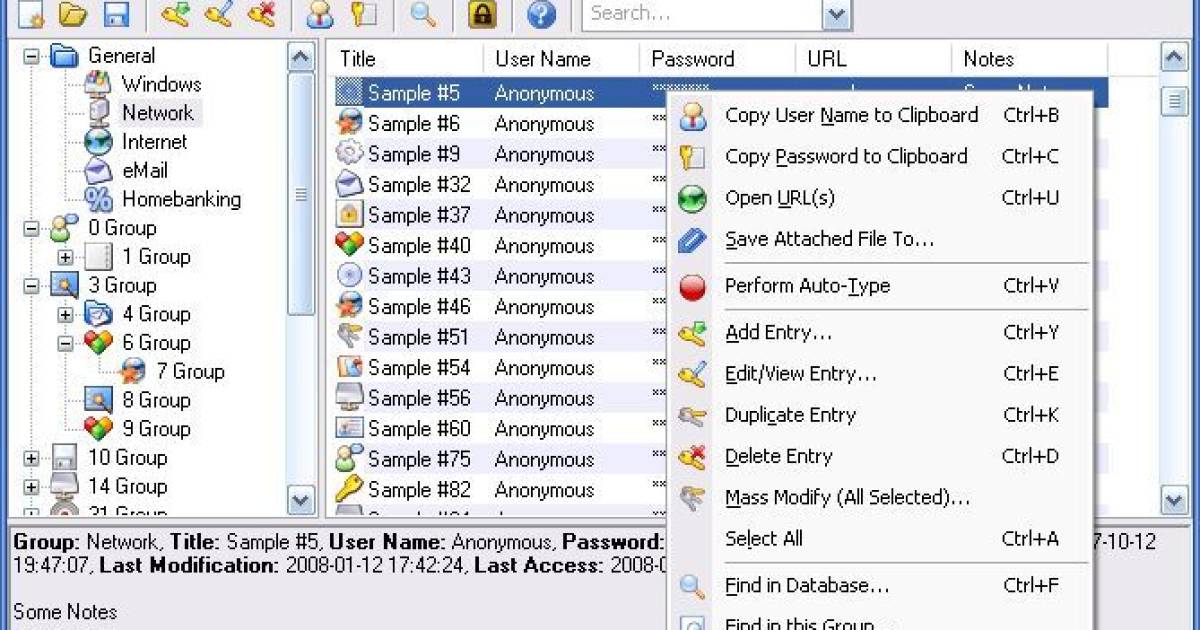The image size is (1200, 630).
Task: Click the Edit Entry toolbar key icon
Action: (x=218, y=14)
